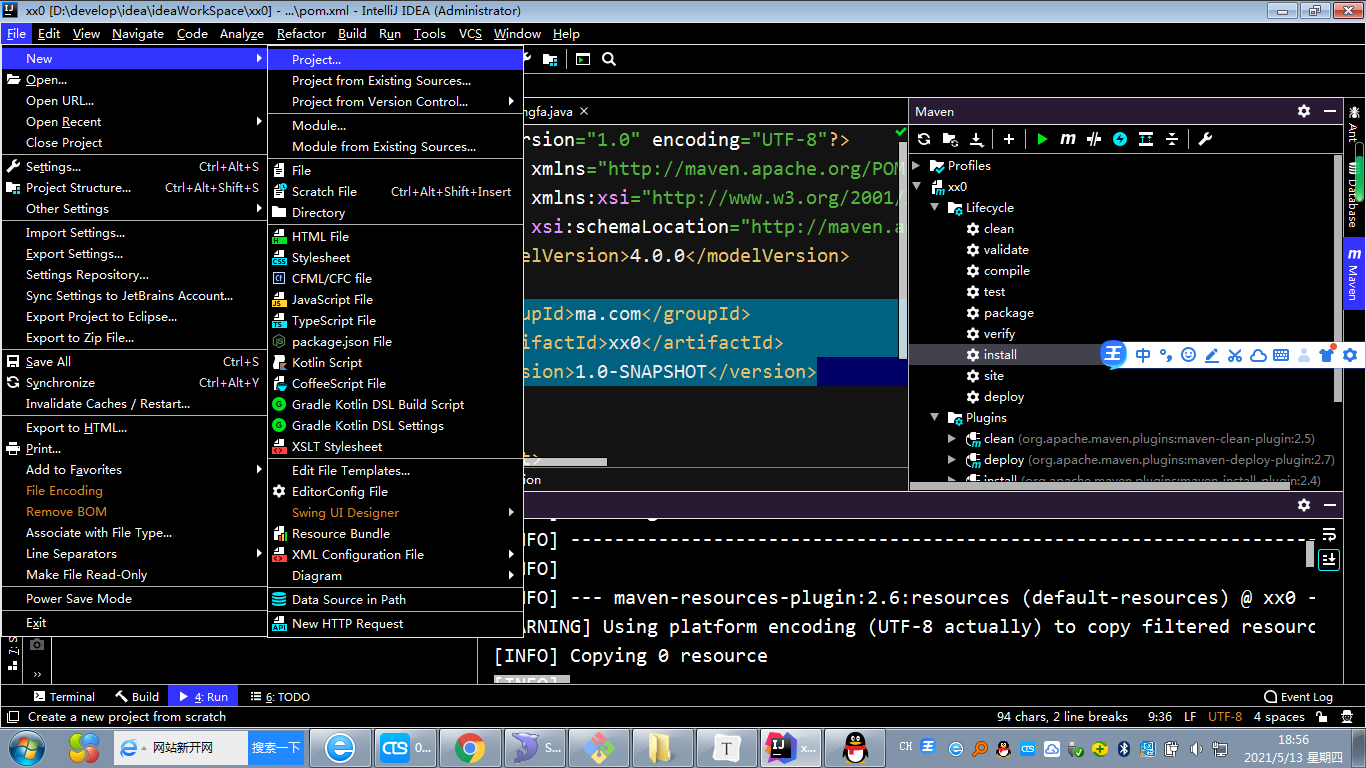The image size is (1366, 768).
Task: Open the VCS menu
Action: click(470, 33)
